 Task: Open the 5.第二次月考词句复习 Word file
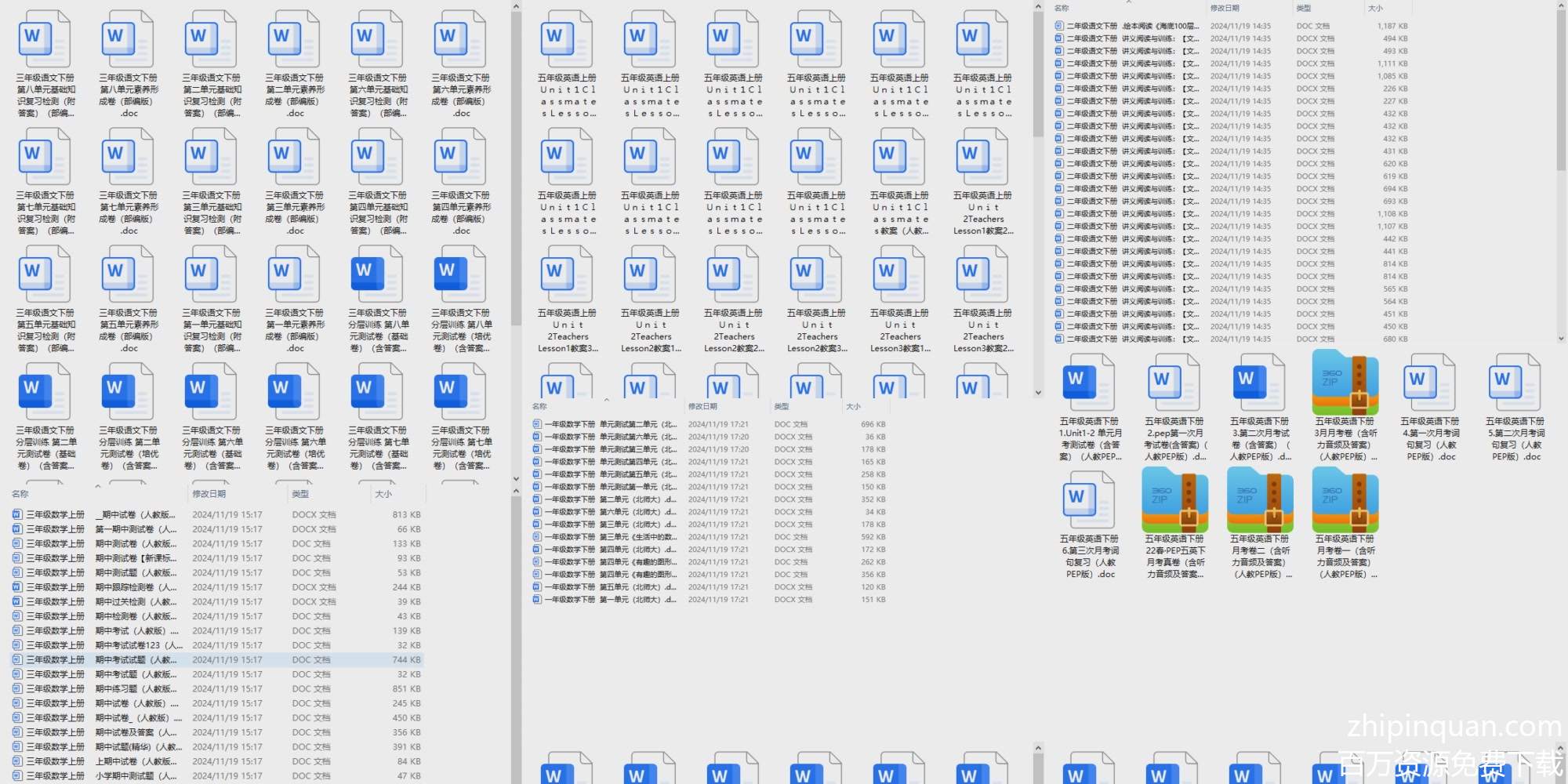coord(1515,384)
